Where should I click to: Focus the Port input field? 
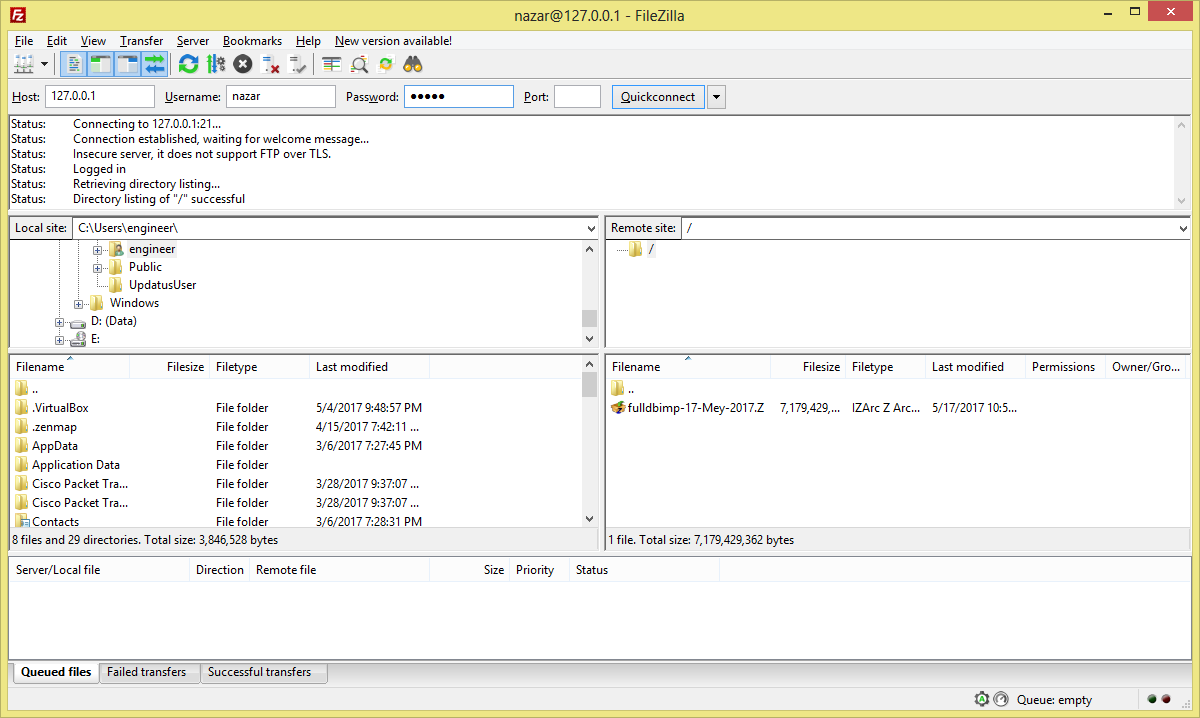(577, 97)
